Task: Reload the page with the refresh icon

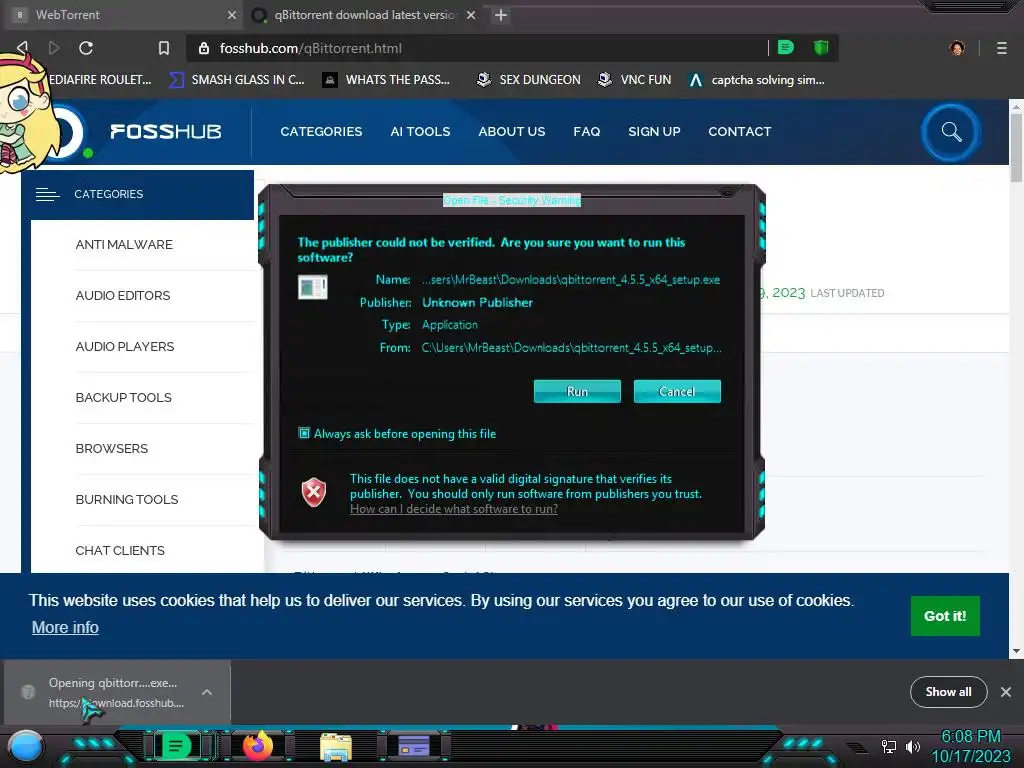Action: click(86, 48)
